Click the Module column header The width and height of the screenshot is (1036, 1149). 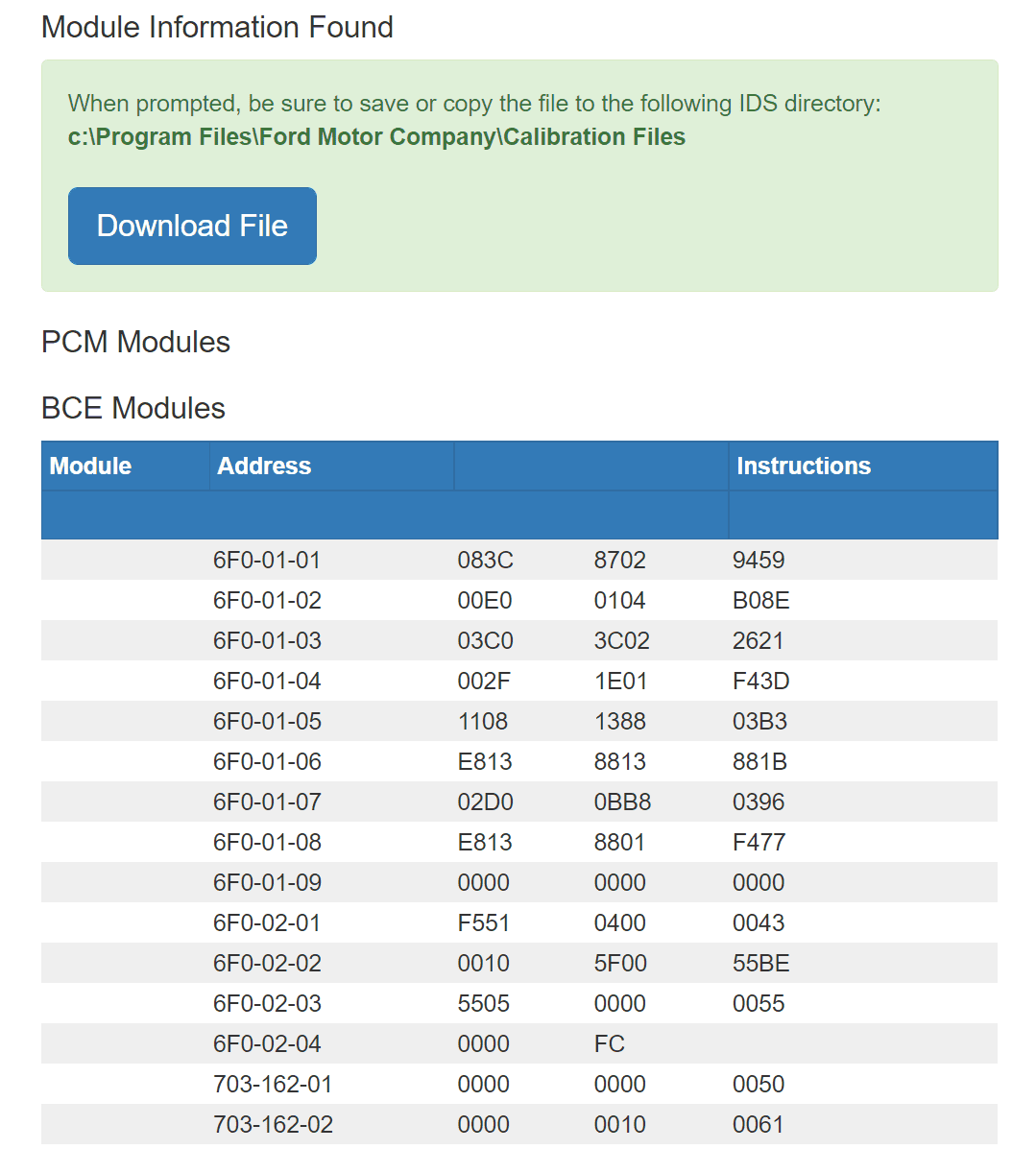pos(90,467)
